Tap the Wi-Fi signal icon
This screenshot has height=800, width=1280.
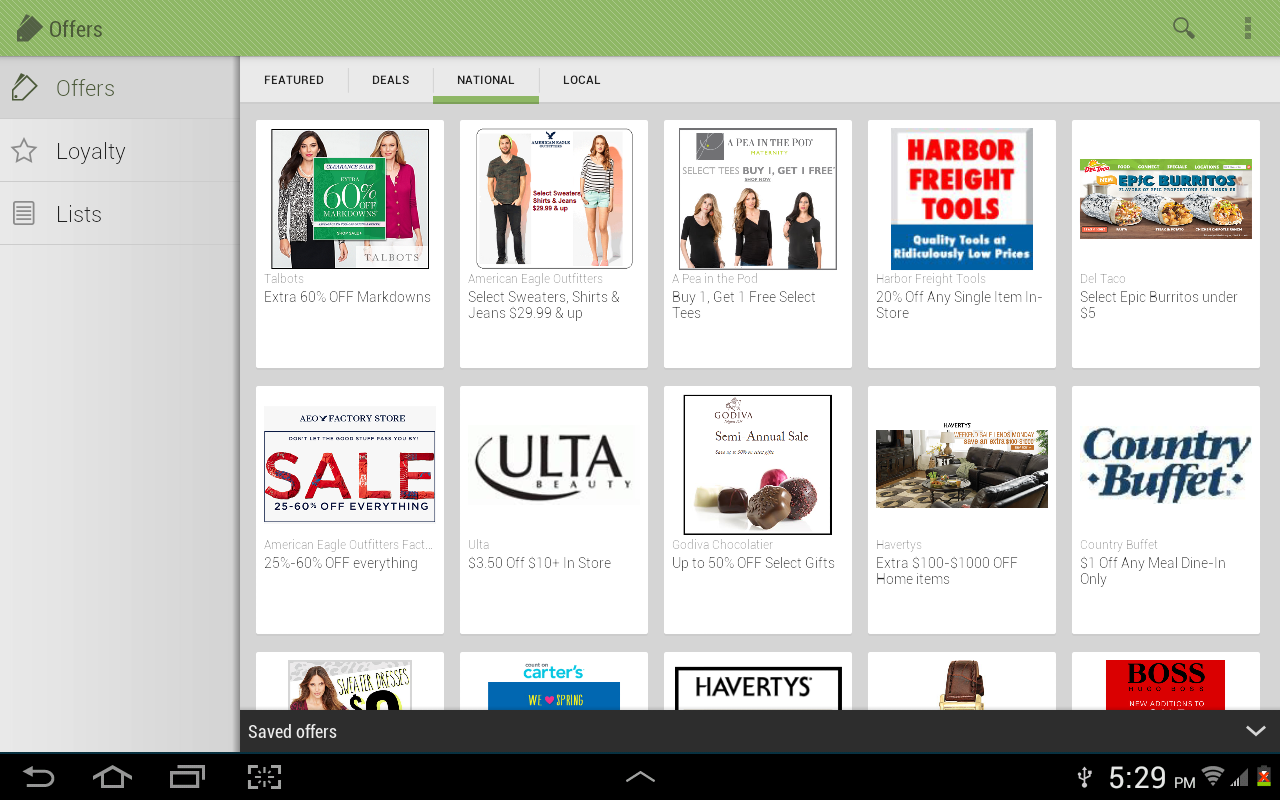pyautogui.click(x=1213, y=777)
